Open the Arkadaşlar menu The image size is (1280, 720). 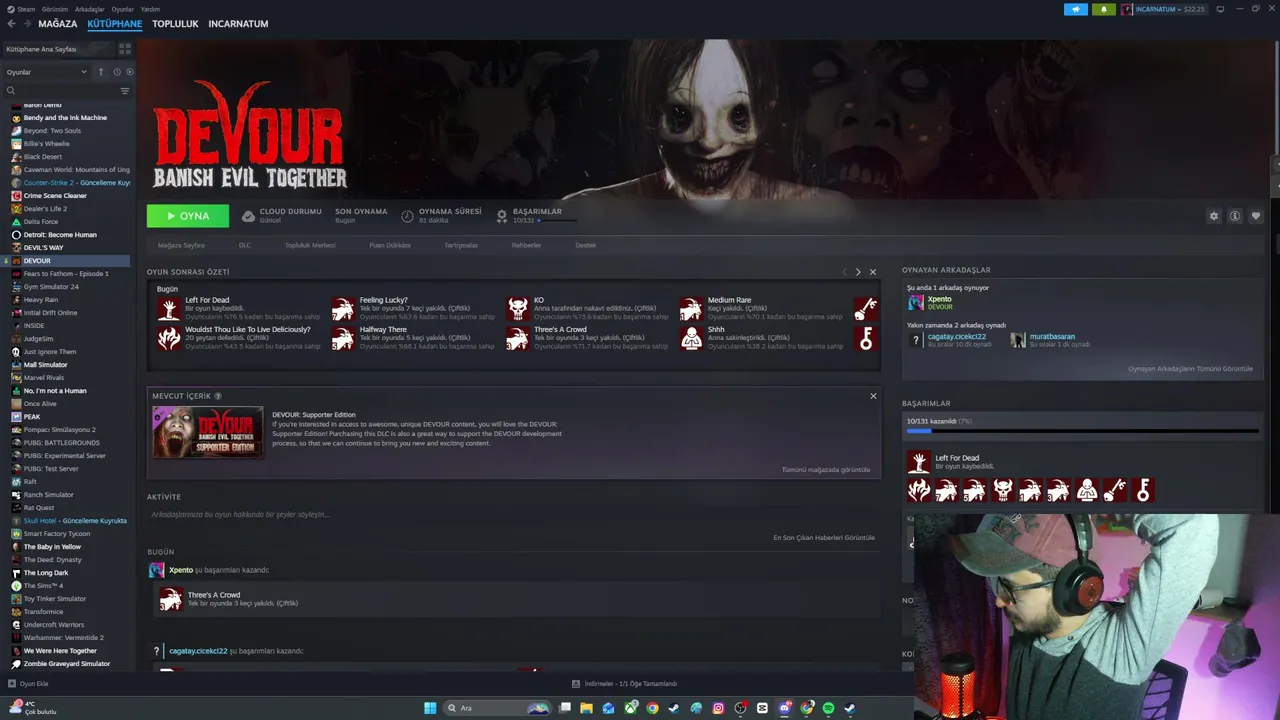[90, 9]
